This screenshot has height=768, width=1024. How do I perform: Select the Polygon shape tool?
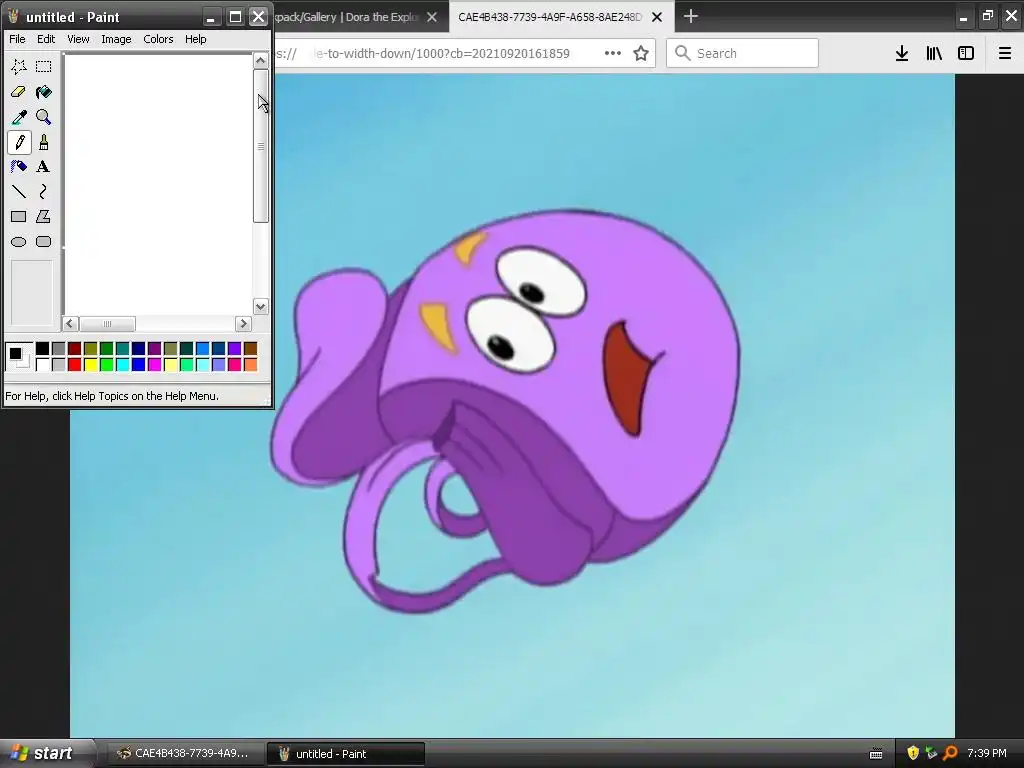[43, 216]
